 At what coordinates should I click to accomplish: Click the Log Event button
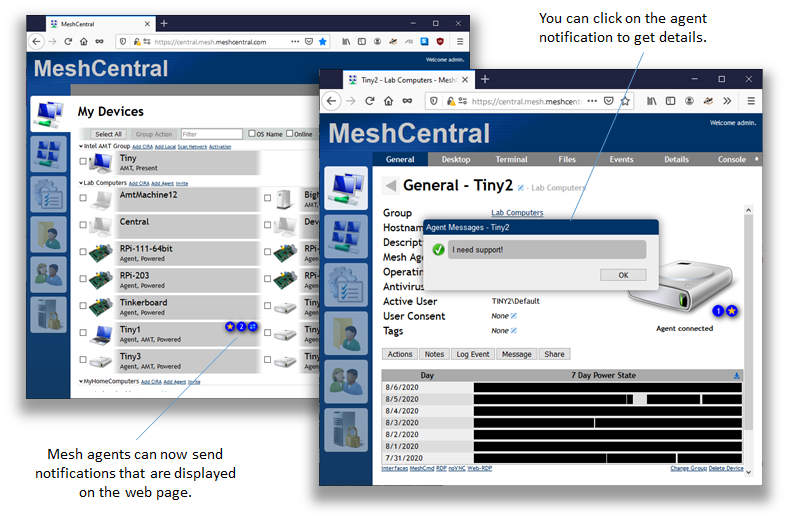coord(472,354)
